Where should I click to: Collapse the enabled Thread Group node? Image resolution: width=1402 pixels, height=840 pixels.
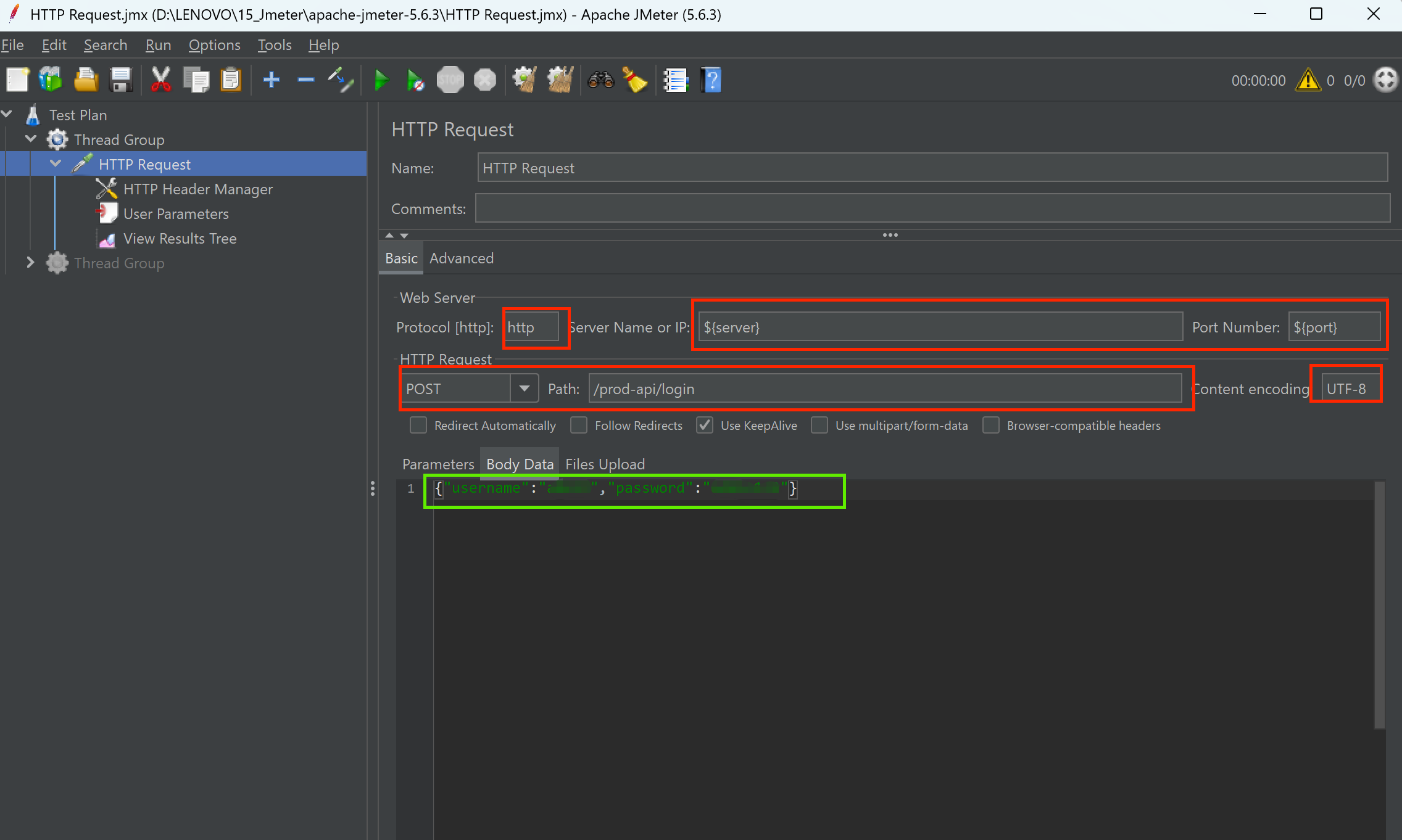(31, 139)
